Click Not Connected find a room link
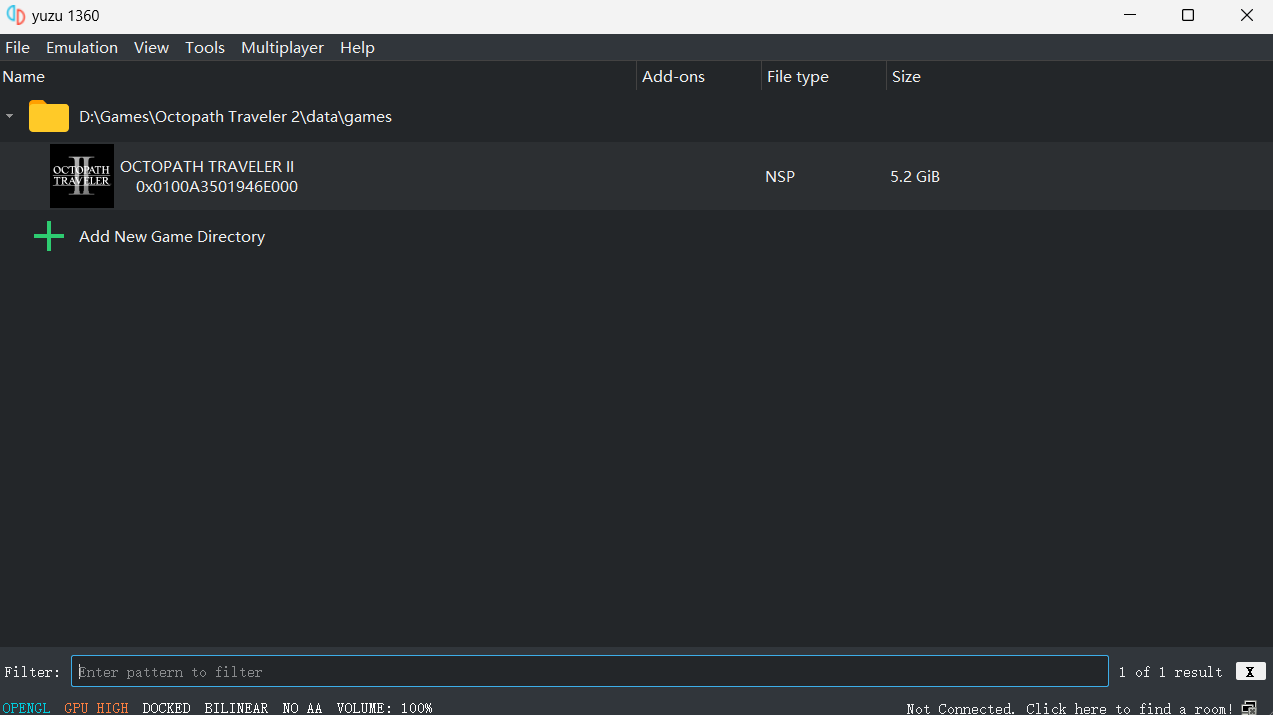This screenshot has width=1273, height=715. pyautogui.click(x=1069, y=708)
